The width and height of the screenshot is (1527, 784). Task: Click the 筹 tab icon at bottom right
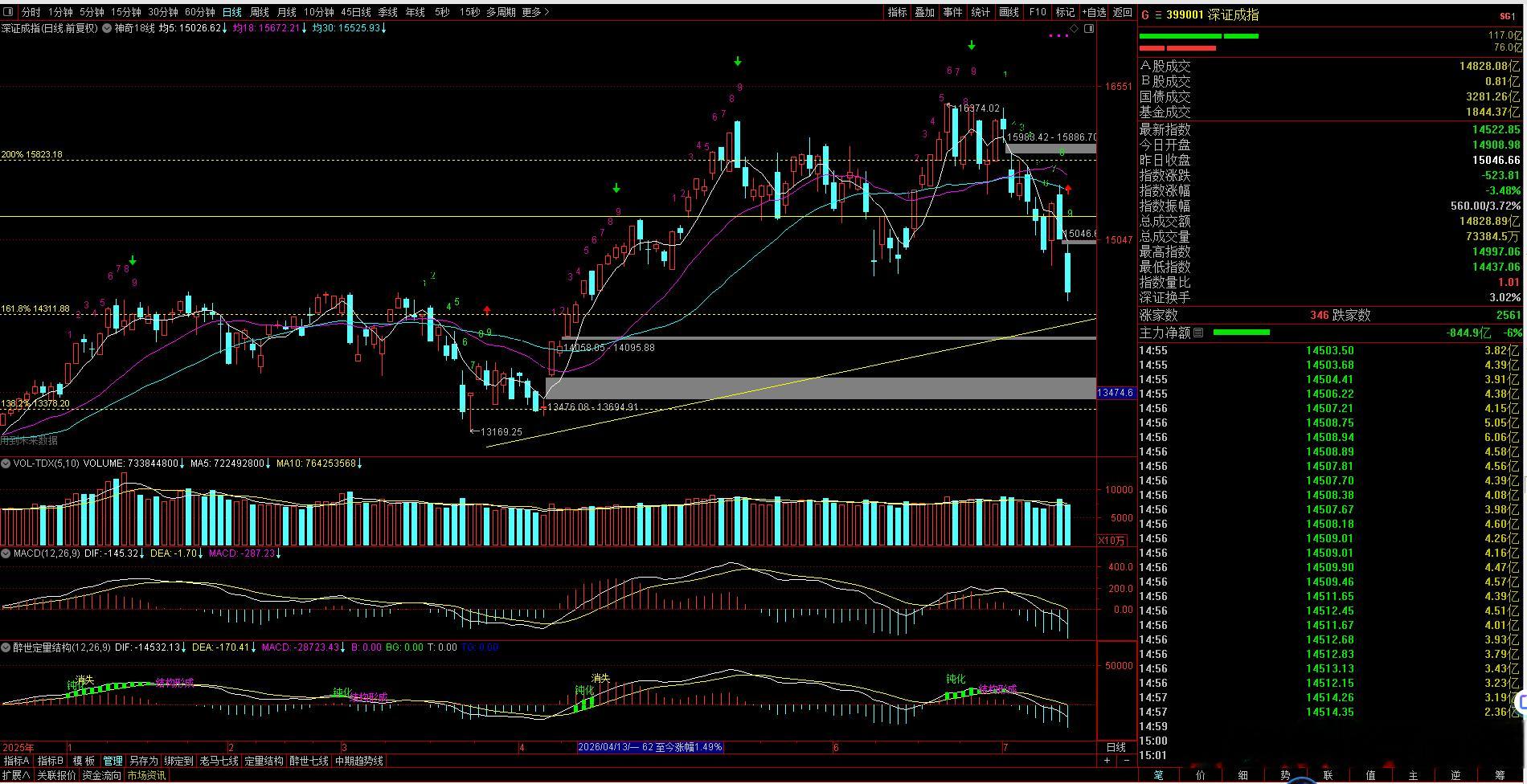click(x=1500, y=775)
